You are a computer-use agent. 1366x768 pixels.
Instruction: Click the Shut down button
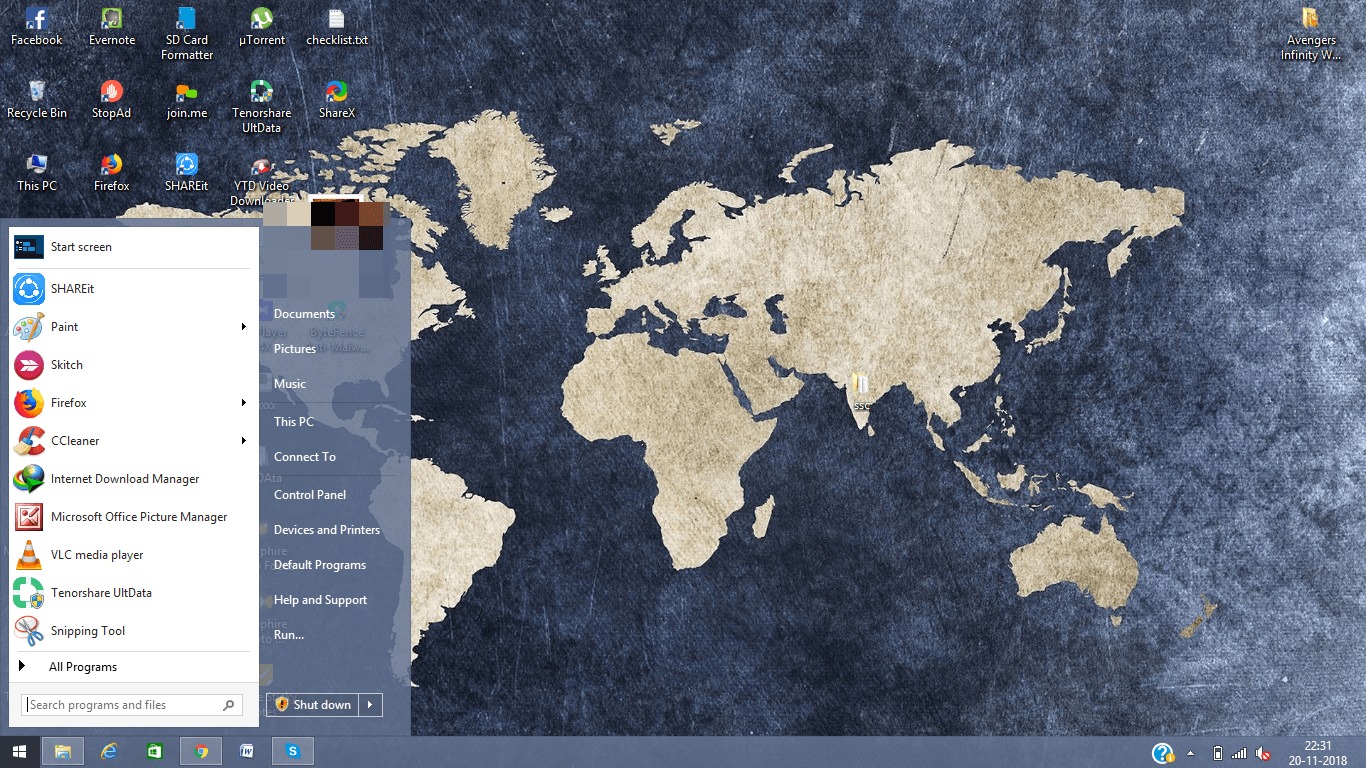click(x=313, y=705)
